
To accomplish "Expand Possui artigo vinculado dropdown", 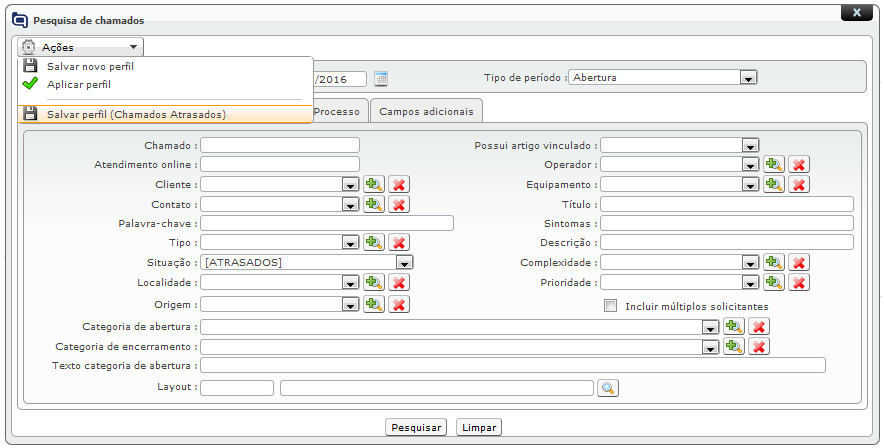I will pyautogui.click(x=750, y=146).
